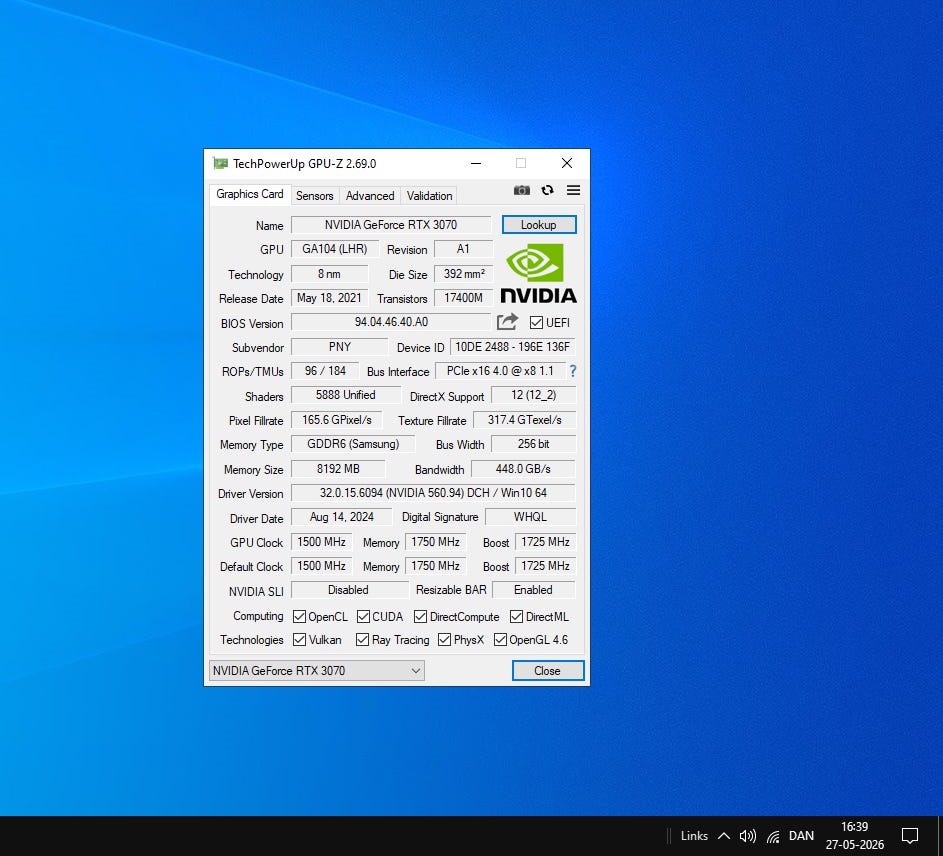Viewport: 943px width, 856px height.
Task: Click the BIOS export share icon
Action: point(507,322)
